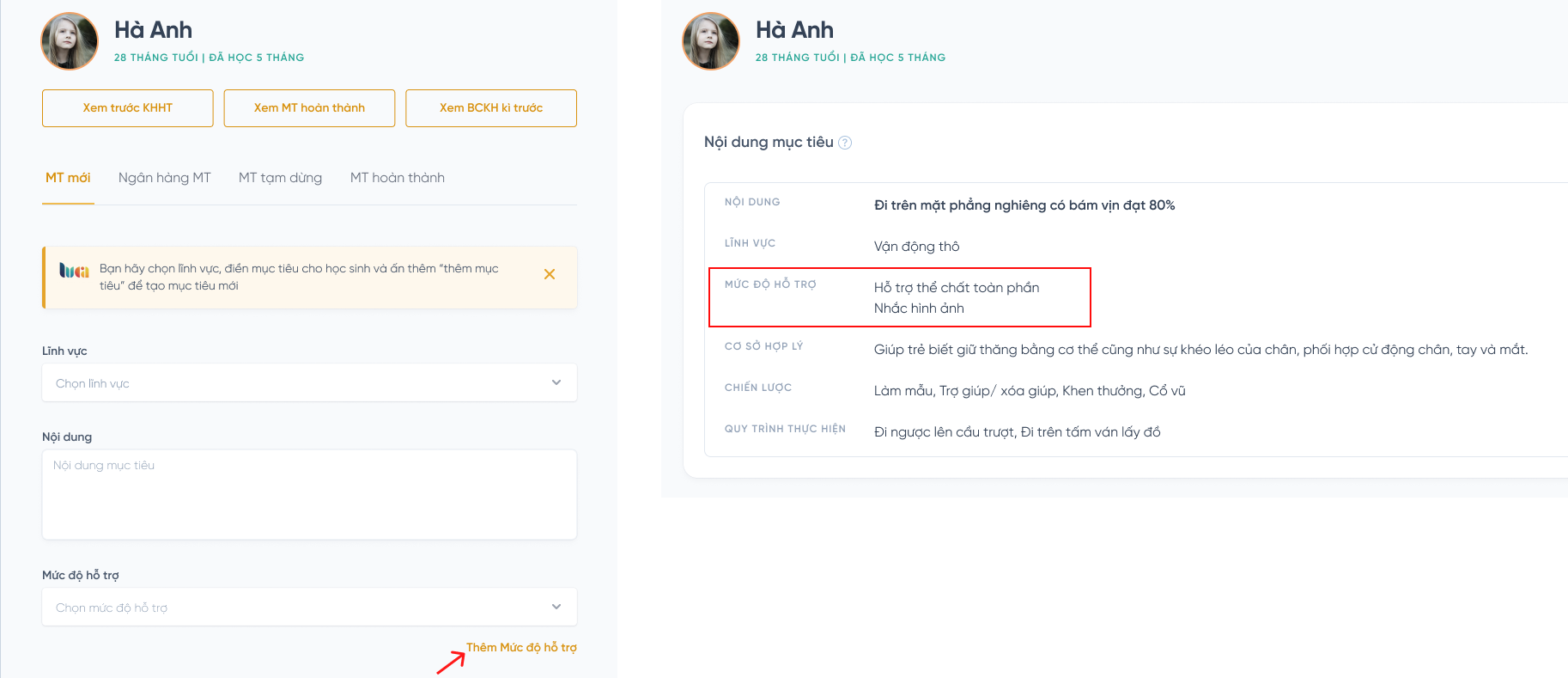The image size is (1568, 678).
Task: Click the QUY TRÌNH THỰC HIỆN row label
Action: click(x=785, y=429)
